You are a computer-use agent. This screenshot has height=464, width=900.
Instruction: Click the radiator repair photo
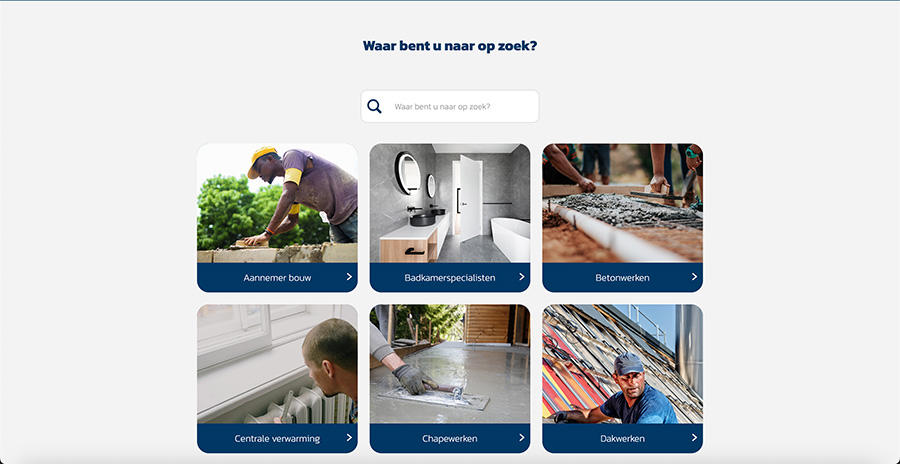[x=277, y=364]
